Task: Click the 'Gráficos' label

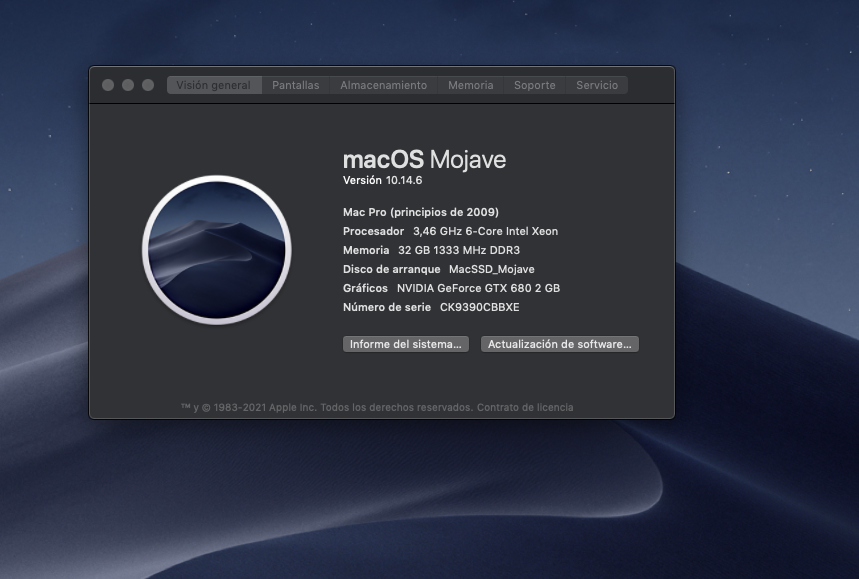Action: pos(365,288)
